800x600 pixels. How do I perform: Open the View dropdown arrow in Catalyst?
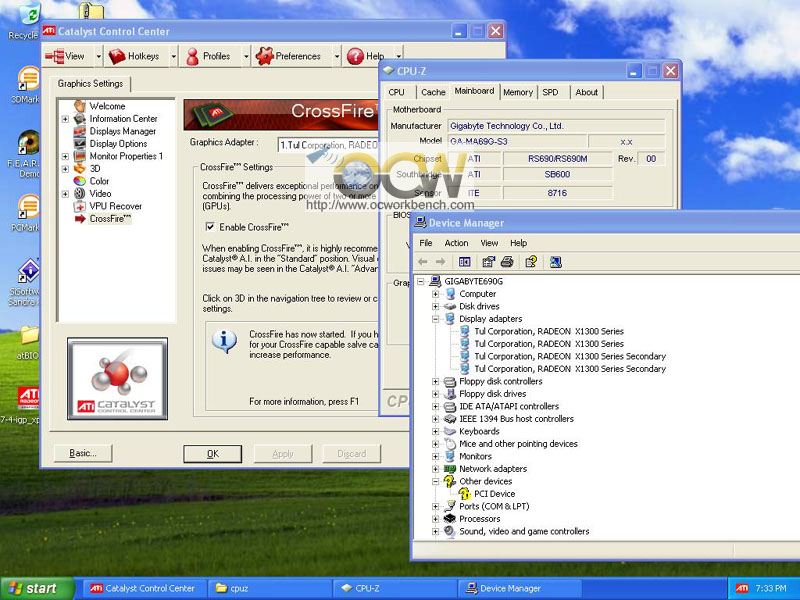98,57
